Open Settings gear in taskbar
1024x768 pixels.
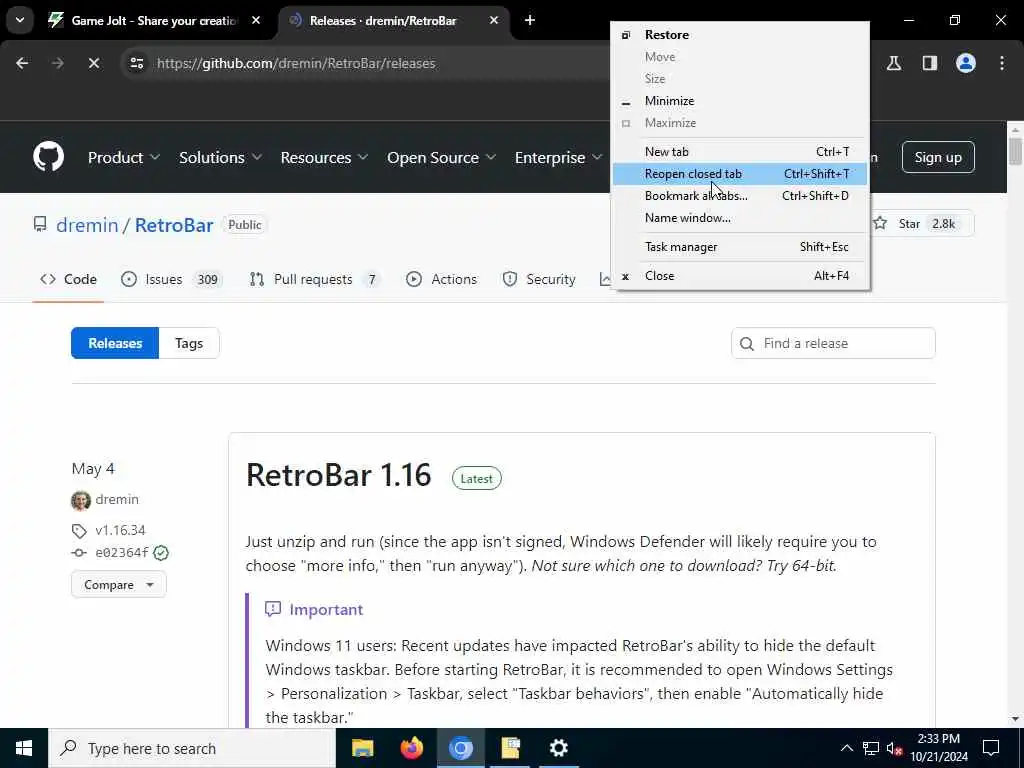559,748
